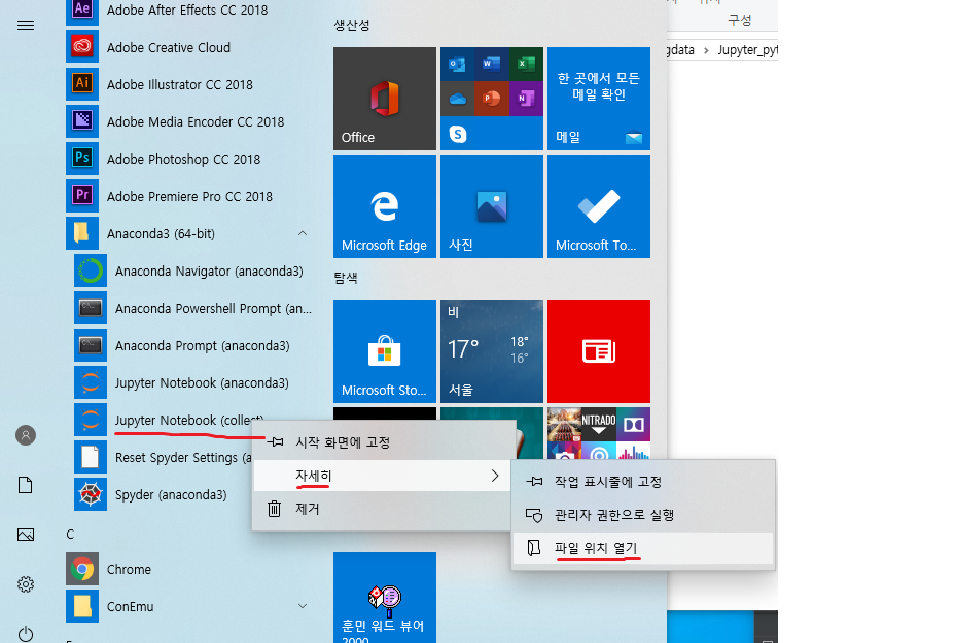This screenshot has width=960, height=643.
Task: Open the 훈민 워드 뷰어 tile
Action: pos(384,598)
